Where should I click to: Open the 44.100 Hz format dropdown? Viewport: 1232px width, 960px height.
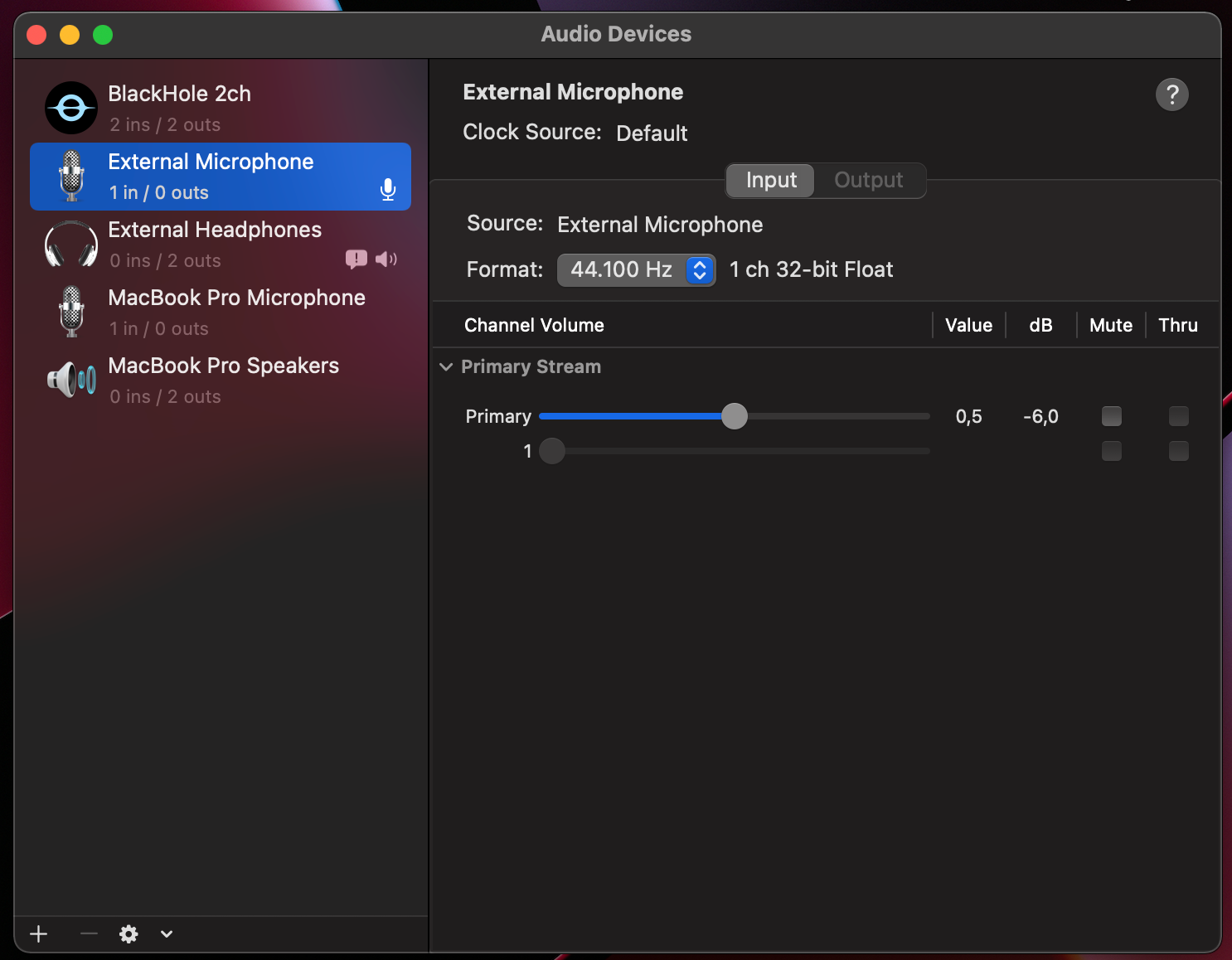pyautogui.click(x=636, y=269)
